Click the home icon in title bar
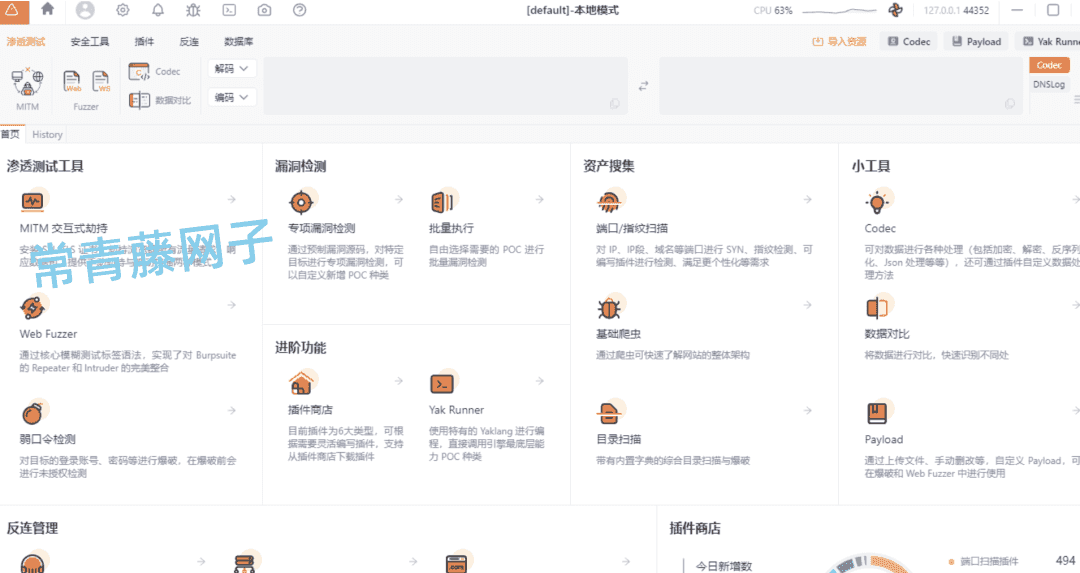 pyautogui.click(x=48, y=10)
